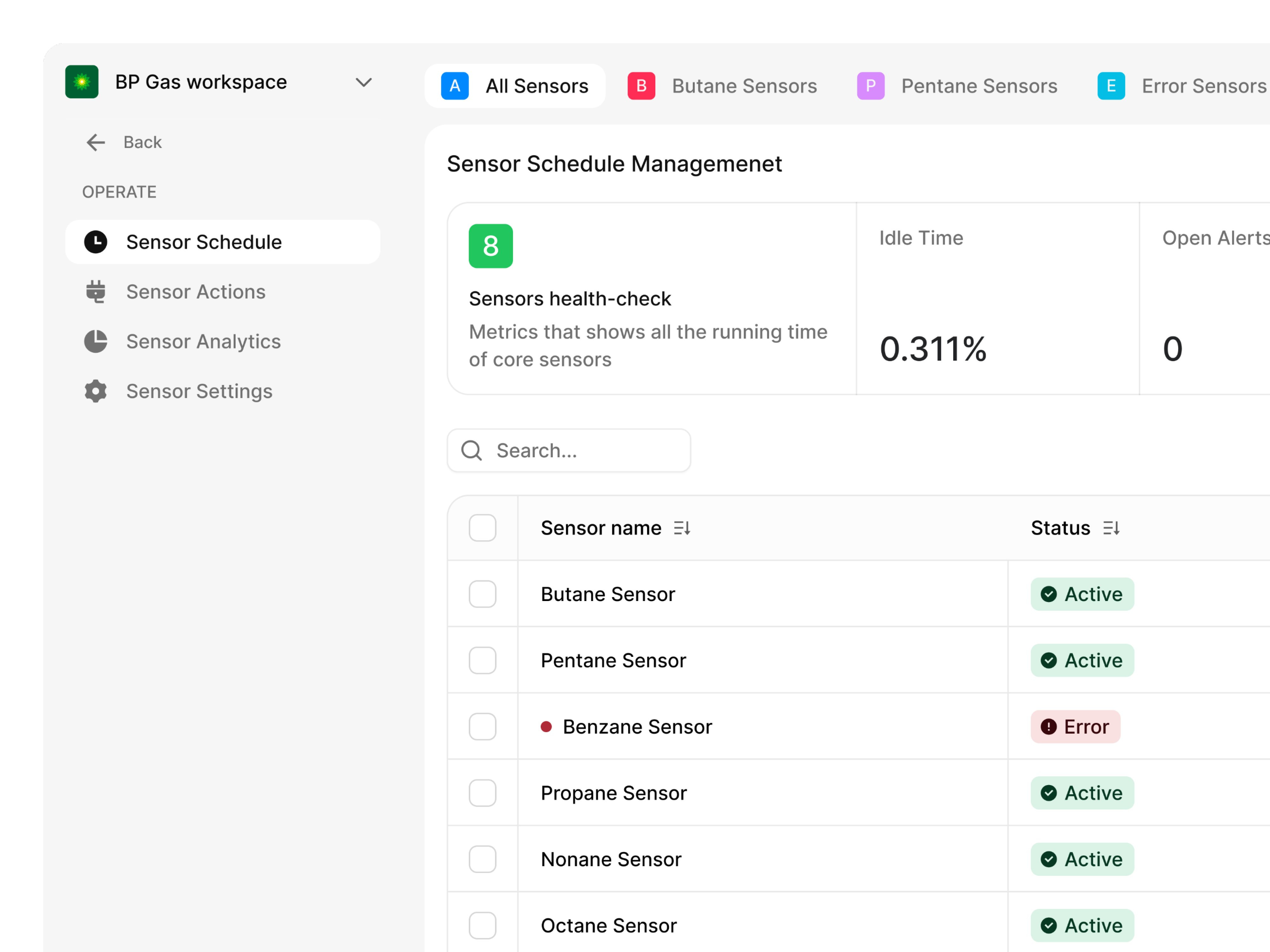
Task: Click the purple P badge icon
Action: click(x=871, y=86)
